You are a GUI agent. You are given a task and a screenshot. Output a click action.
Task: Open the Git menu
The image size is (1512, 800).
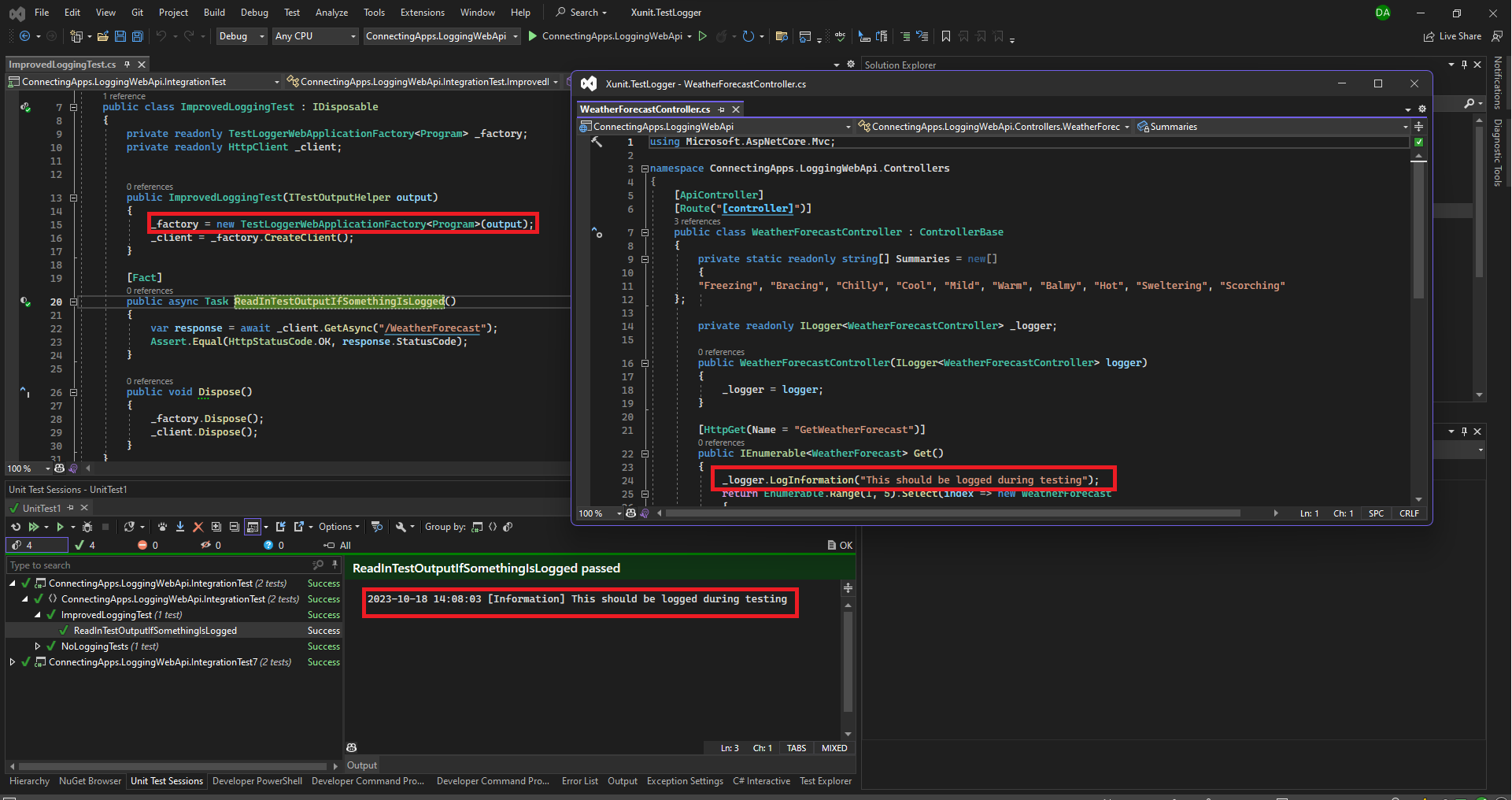[138, 13]
